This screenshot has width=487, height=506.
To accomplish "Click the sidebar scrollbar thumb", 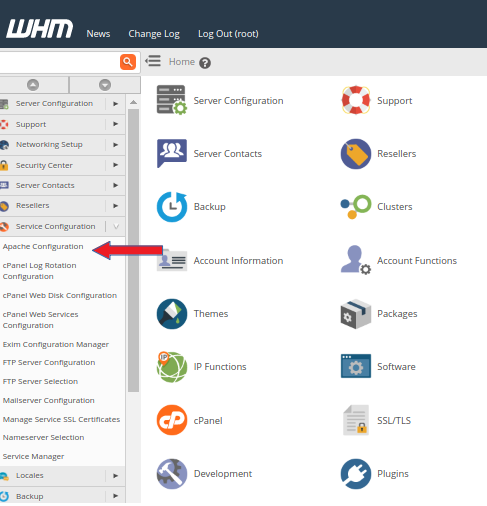I will (133, 250).
